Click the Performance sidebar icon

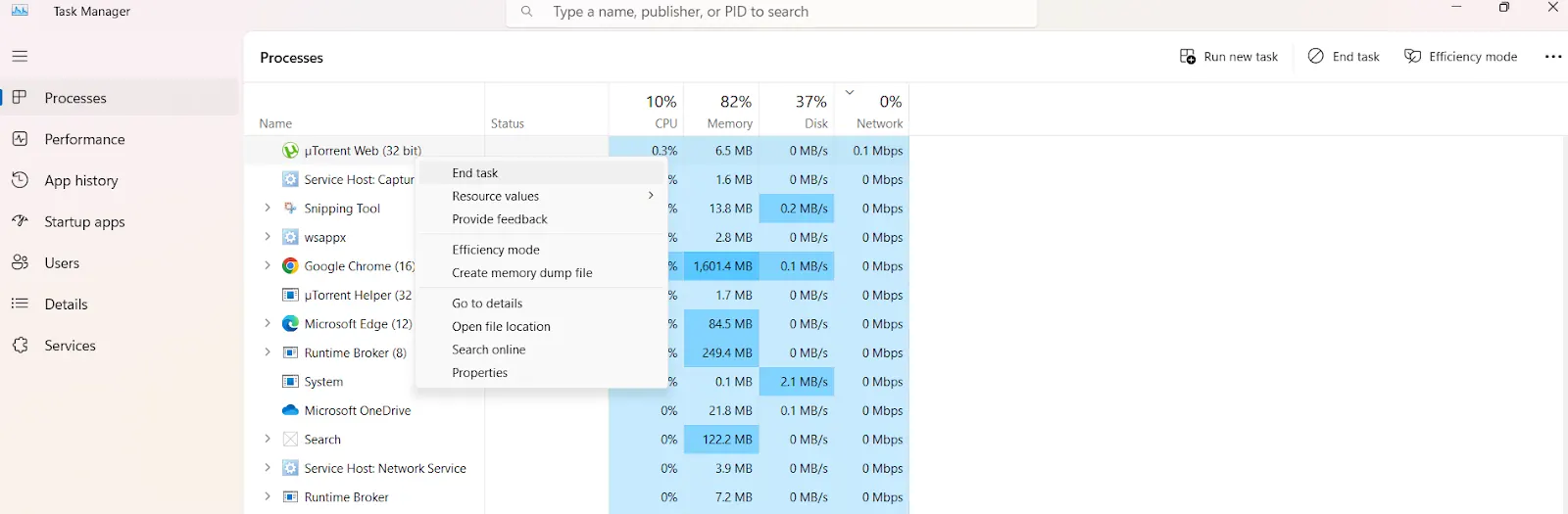coord(20,139)
